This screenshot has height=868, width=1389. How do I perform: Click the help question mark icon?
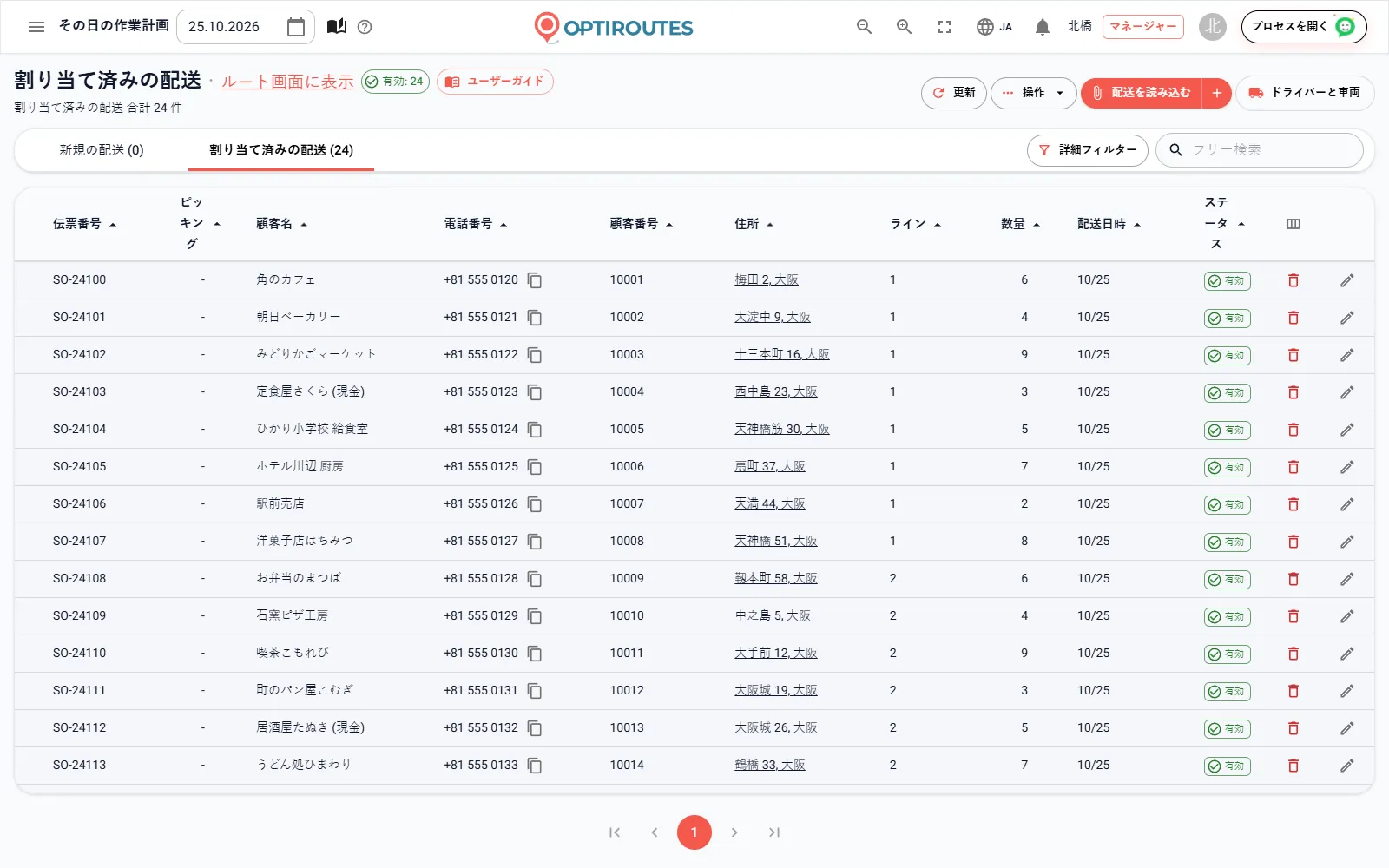point(365,27)
